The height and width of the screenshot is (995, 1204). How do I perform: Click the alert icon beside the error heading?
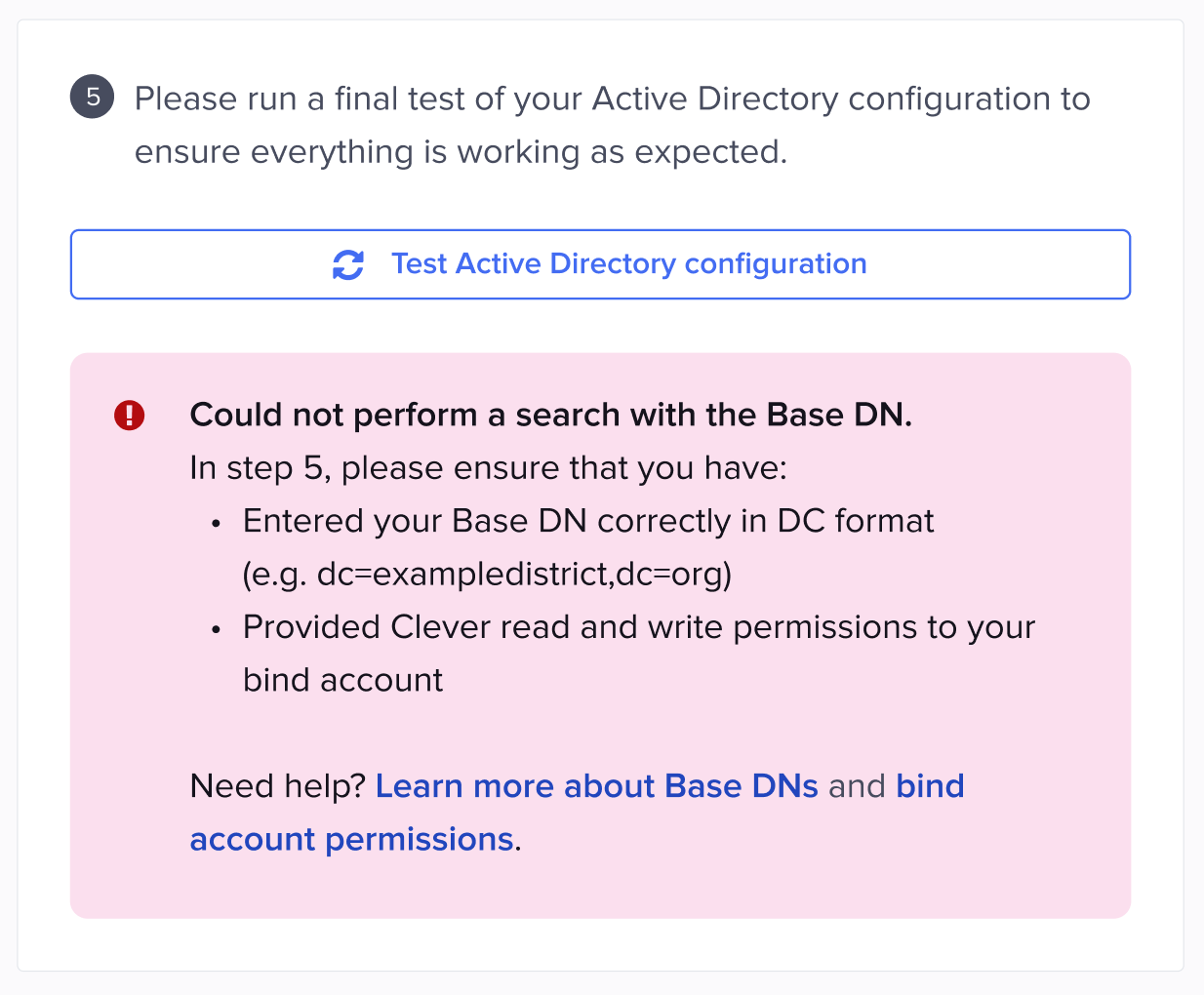coord(129,415)
